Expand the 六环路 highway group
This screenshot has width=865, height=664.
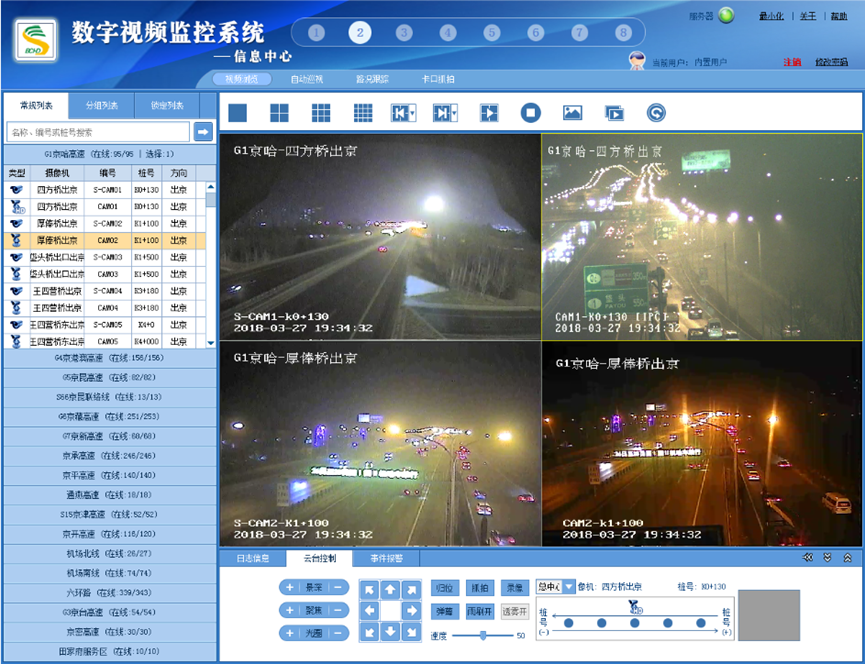tap(108, 592)
